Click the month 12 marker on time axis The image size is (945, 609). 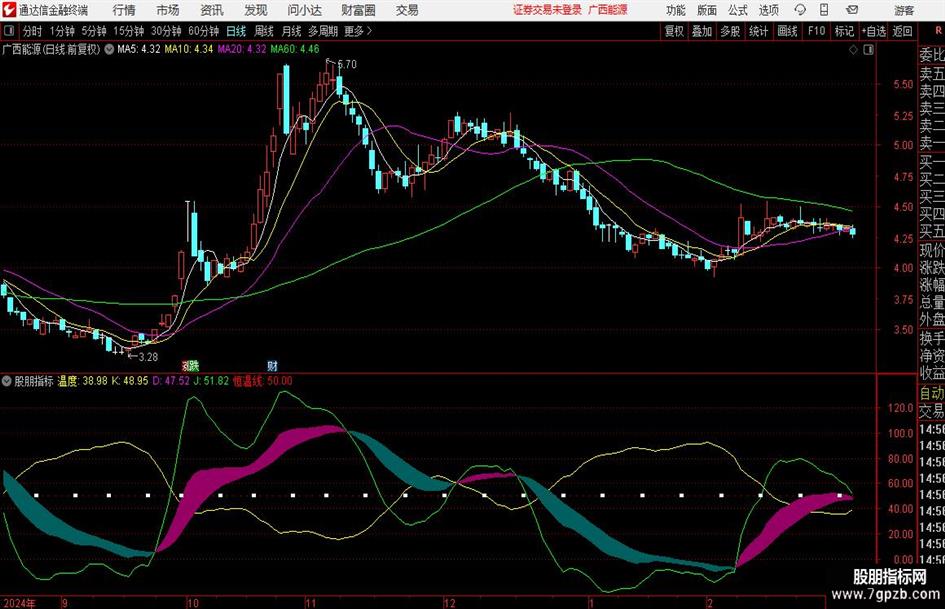450,603
